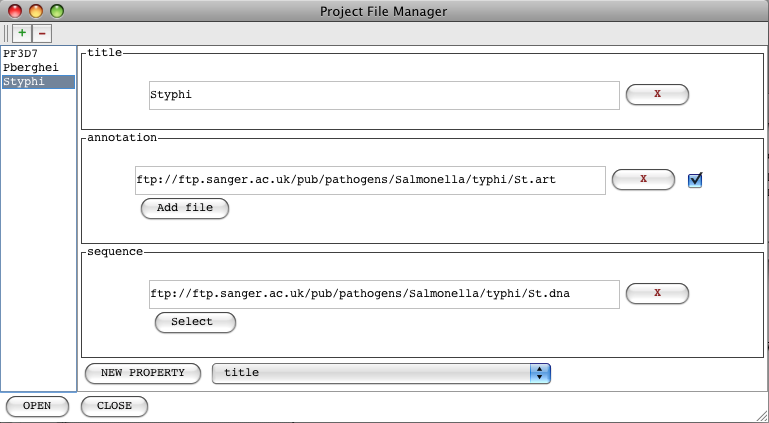Select the Styphi project entry

[38, 81]
